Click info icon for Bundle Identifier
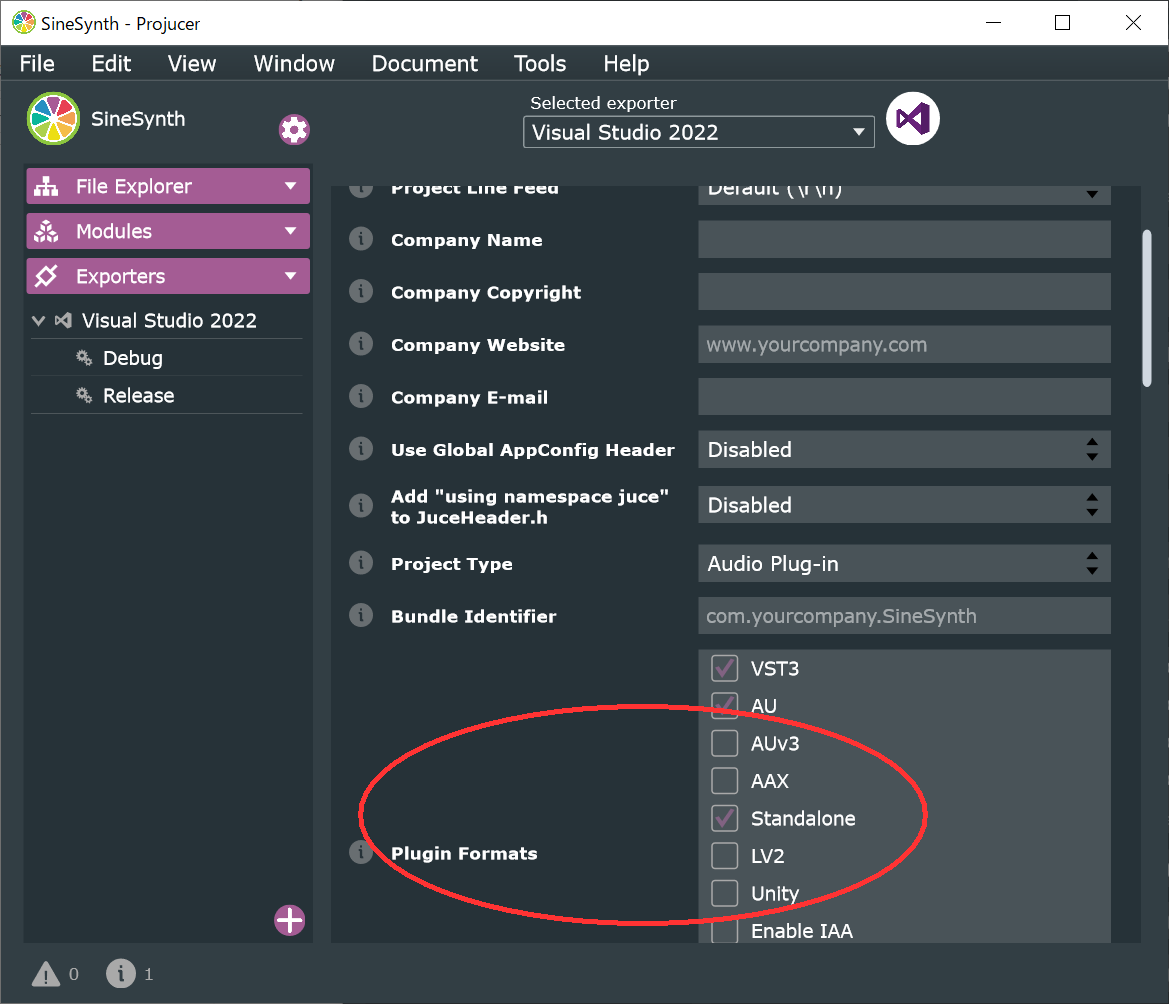Viewport: 1169px width, 1004px height. [361, 616]
